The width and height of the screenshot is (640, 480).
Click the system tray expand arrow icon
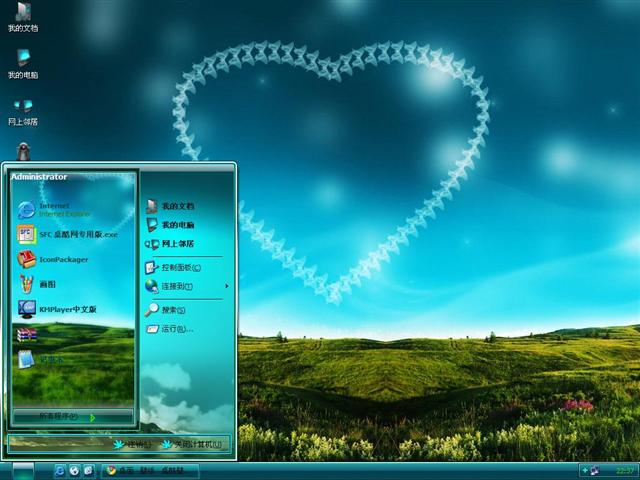(585, 471)
